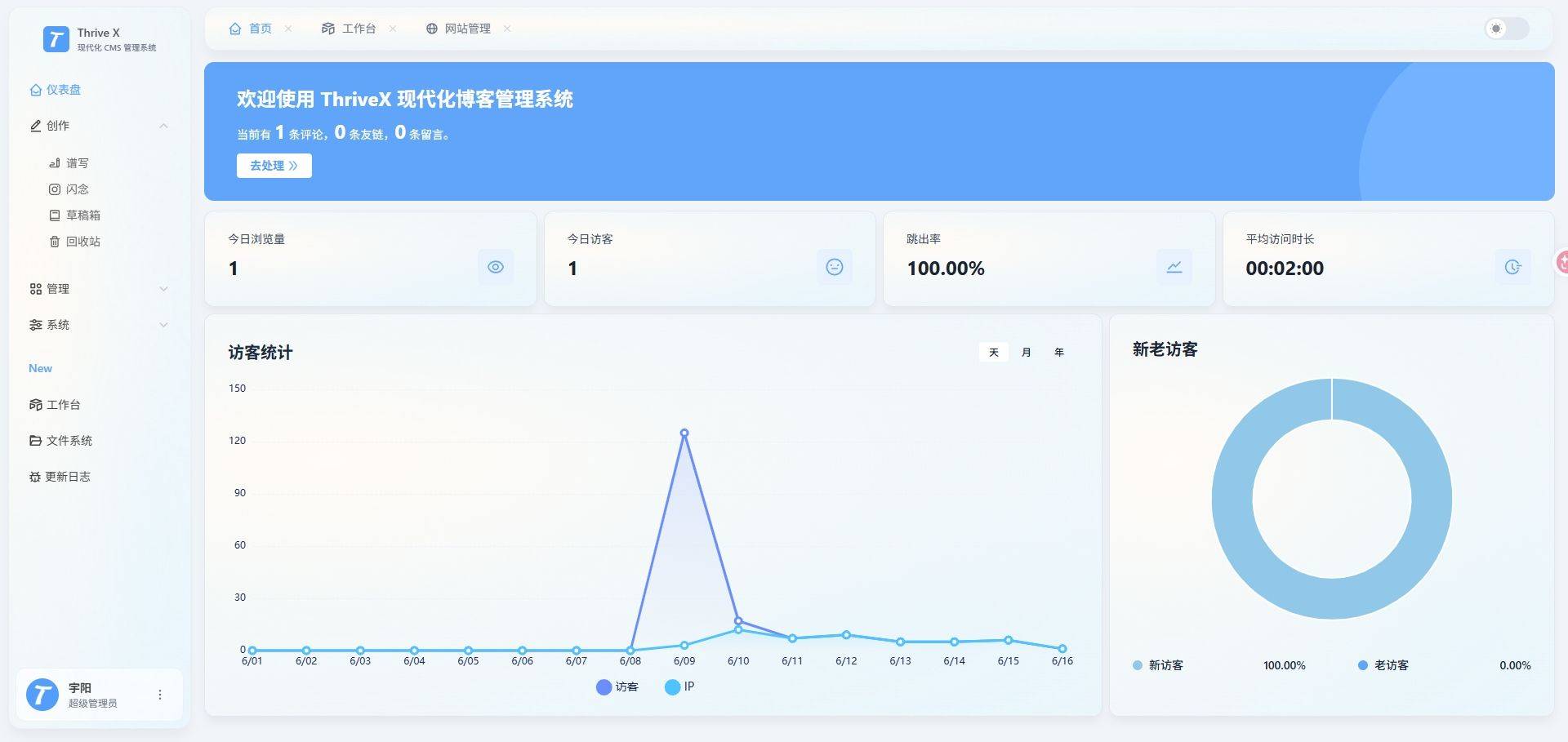Click the eye icon in 今日浏览量 card
The image size is (1568, 742).
496,267
